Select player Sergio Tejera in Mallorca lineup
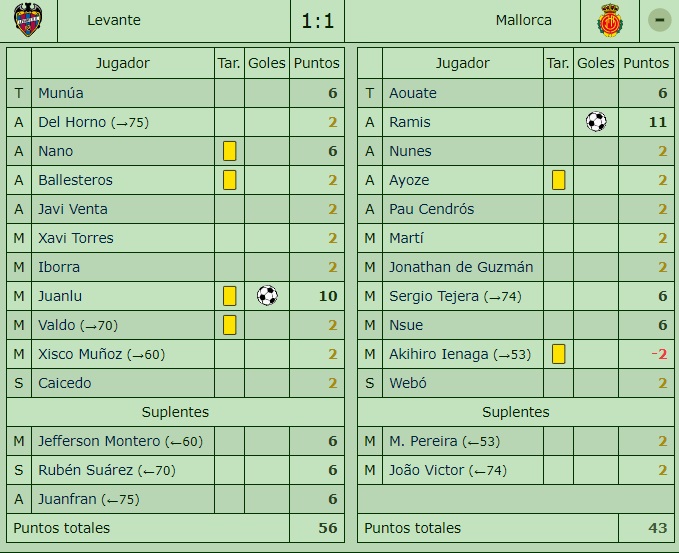 pyautogui.click(x=434, y=296)
